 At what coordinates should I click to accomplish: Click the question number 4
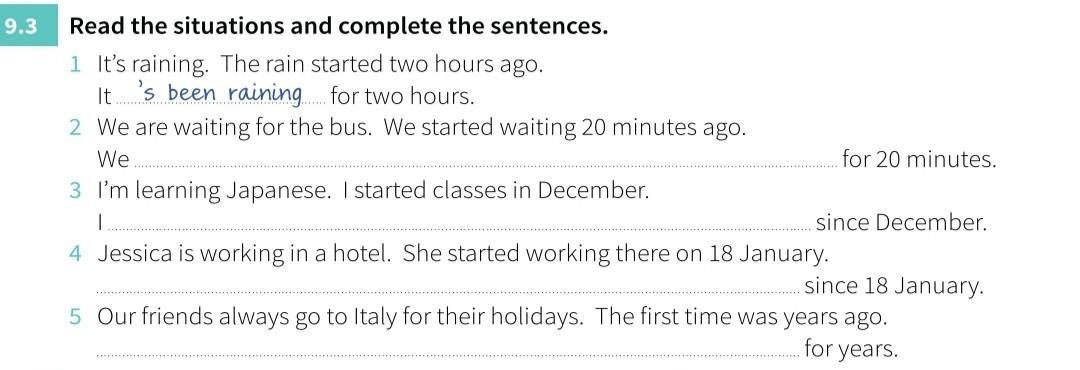76,255
